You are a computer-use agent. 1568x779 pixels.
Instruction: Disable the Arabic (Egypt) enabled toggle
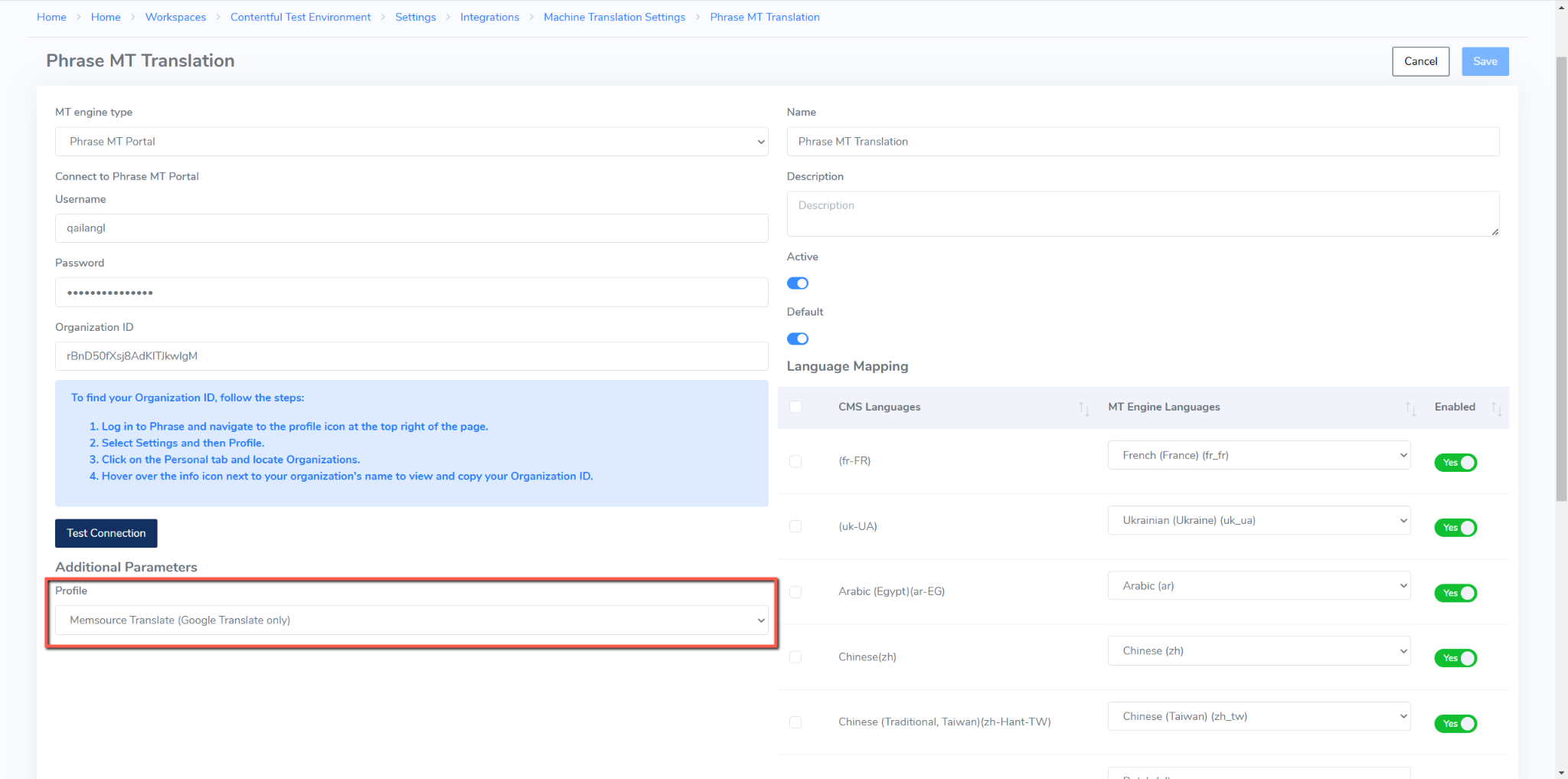coord(1455,593)
